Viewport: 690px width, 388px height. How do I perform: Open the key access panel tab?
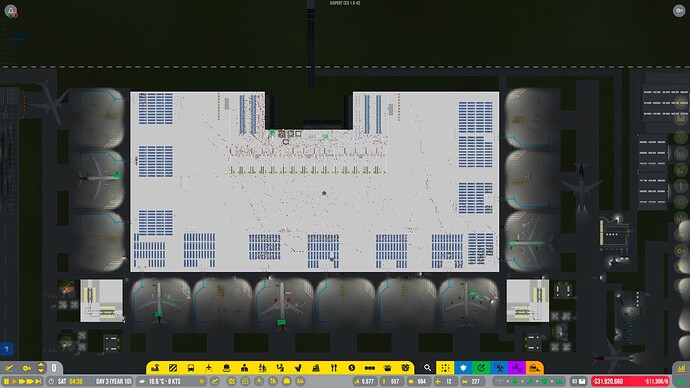[x=26, y=368]
